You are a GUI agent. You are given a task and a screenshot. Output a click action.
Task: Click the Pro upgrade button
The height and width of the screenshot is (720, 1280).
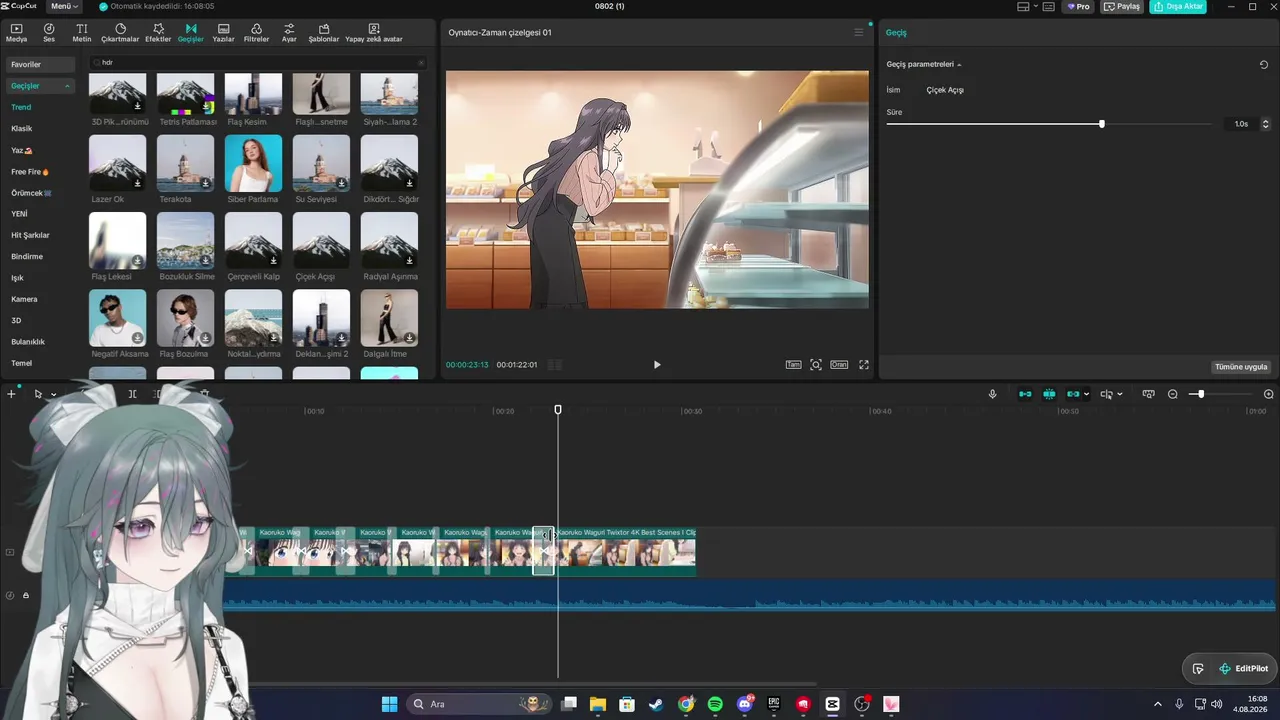point(1078,7)
